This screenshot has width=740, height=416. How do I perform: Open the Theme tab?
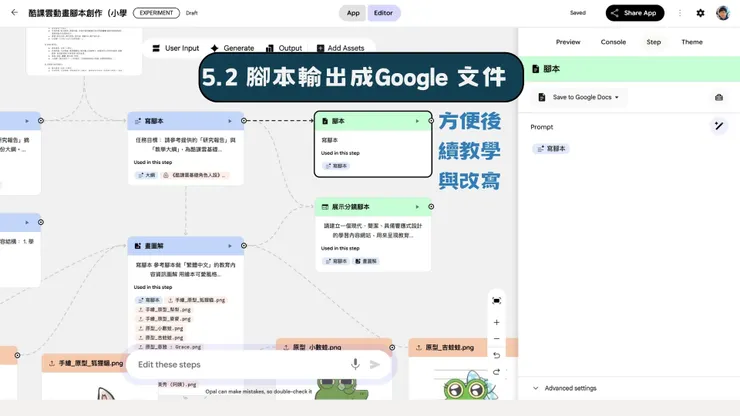pos(692,42)
